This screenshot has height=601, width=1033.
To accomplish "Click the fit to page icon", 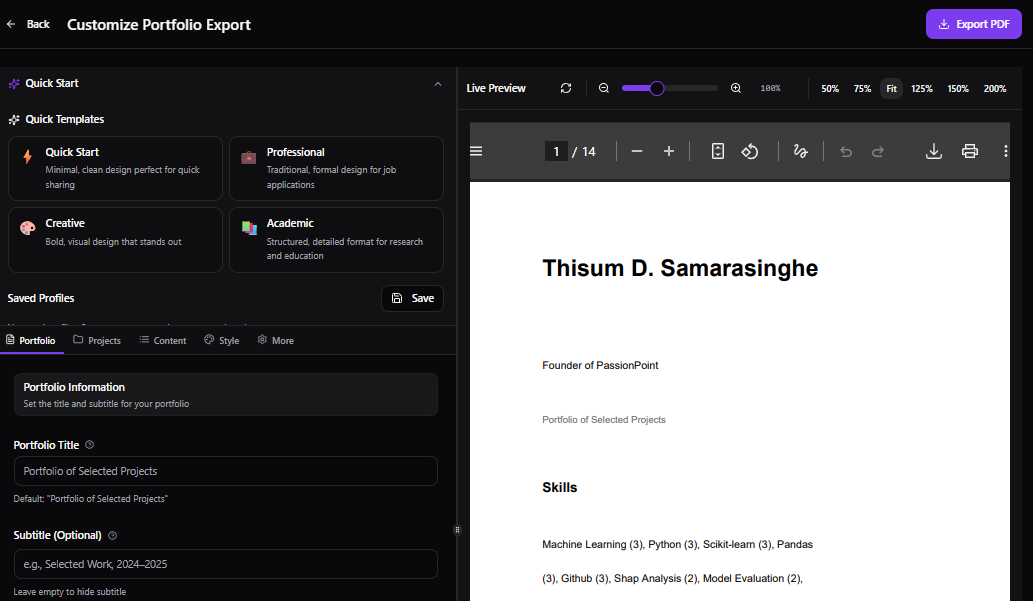I will coord(717,152).
